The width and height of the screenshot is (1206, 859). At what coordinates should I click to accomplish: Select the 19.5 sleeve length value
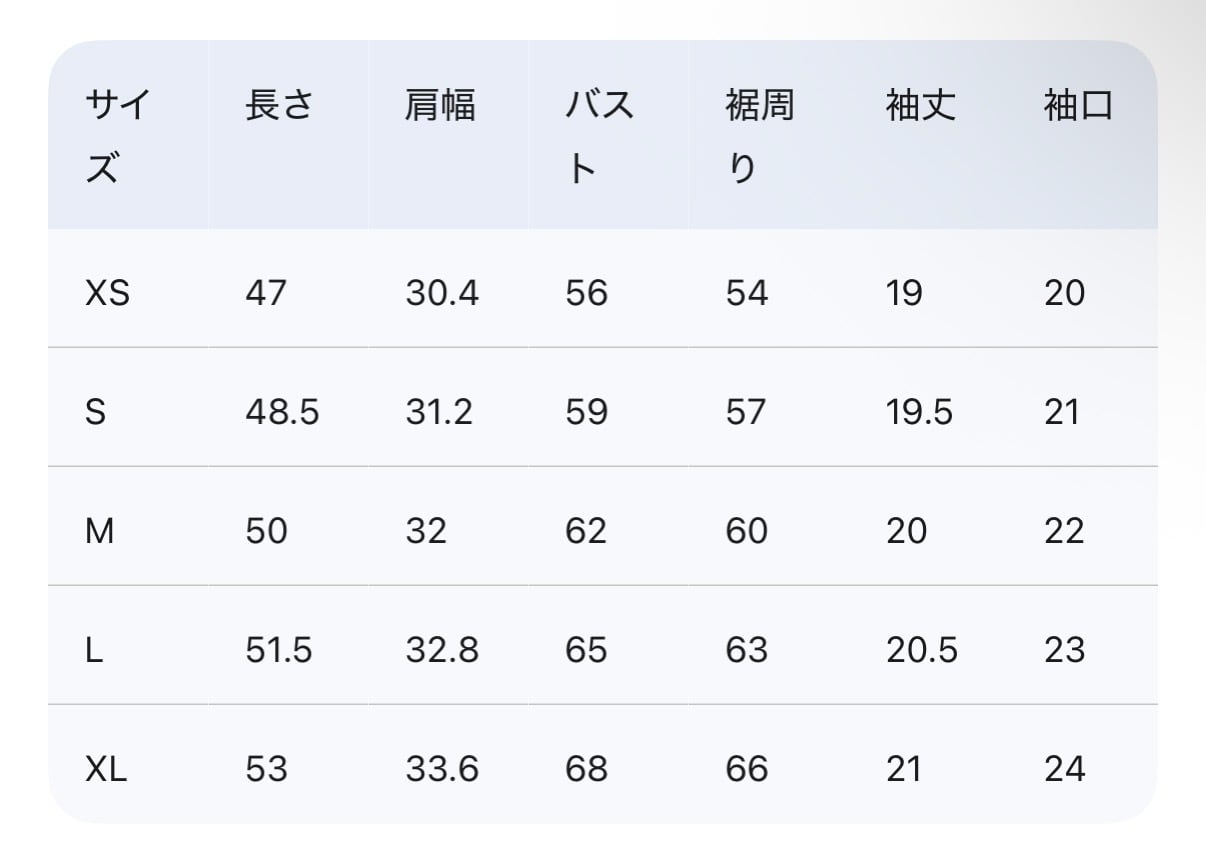(919, 412)
